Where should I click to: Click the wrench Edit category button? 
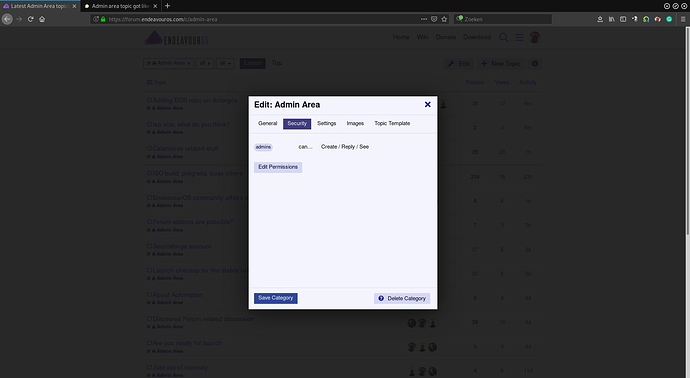click(459, 64)
